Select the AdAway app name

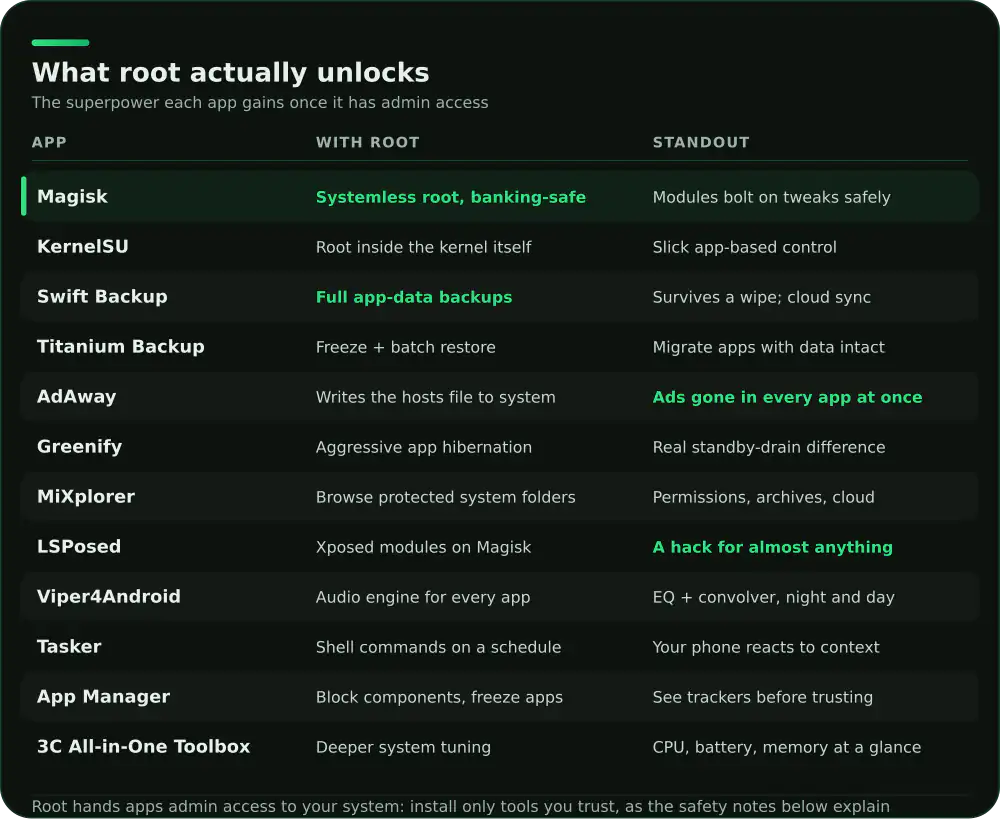pos(77,397)
